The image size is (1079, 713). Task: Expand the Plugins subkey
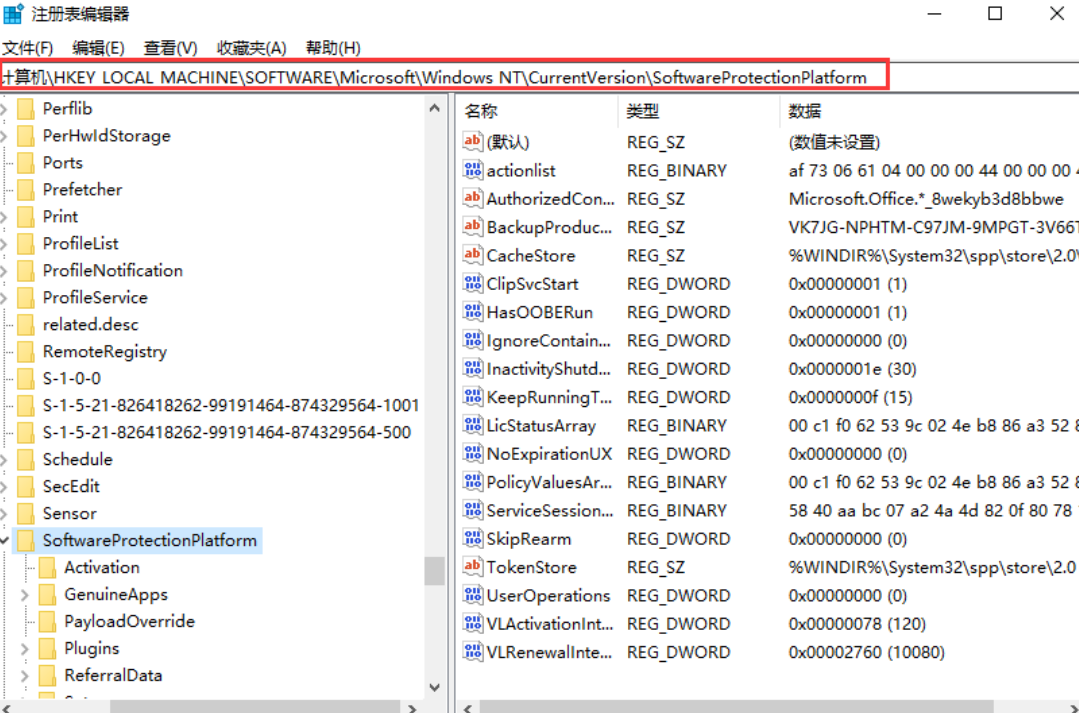click(x=25, y=649)
